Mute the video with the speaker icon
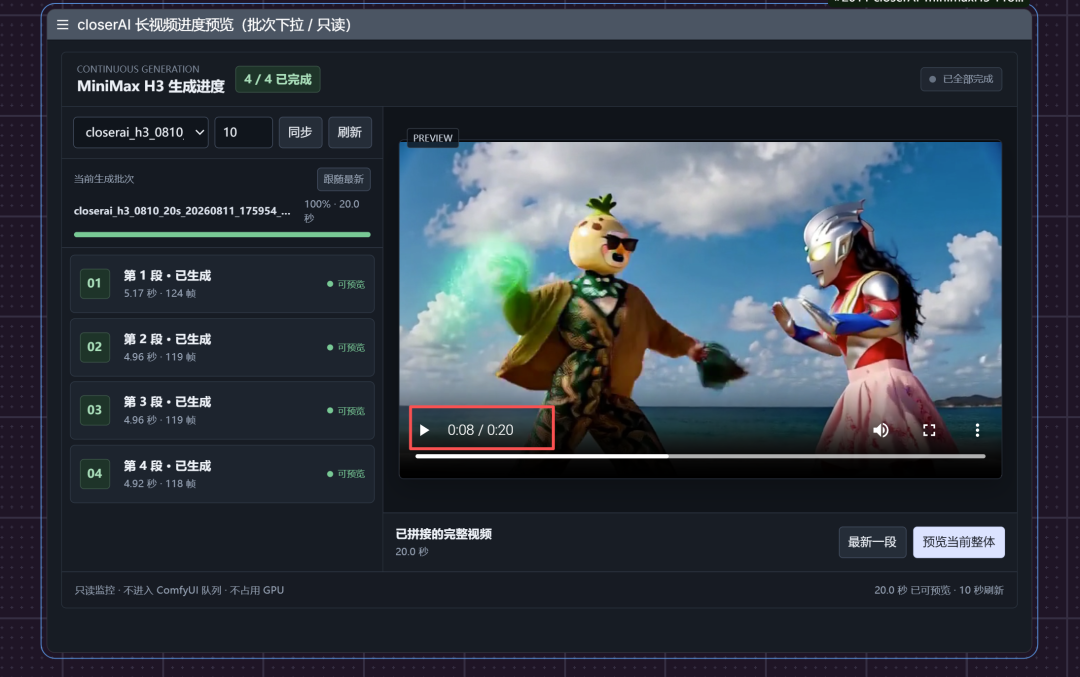 click(x=881, y=430)
